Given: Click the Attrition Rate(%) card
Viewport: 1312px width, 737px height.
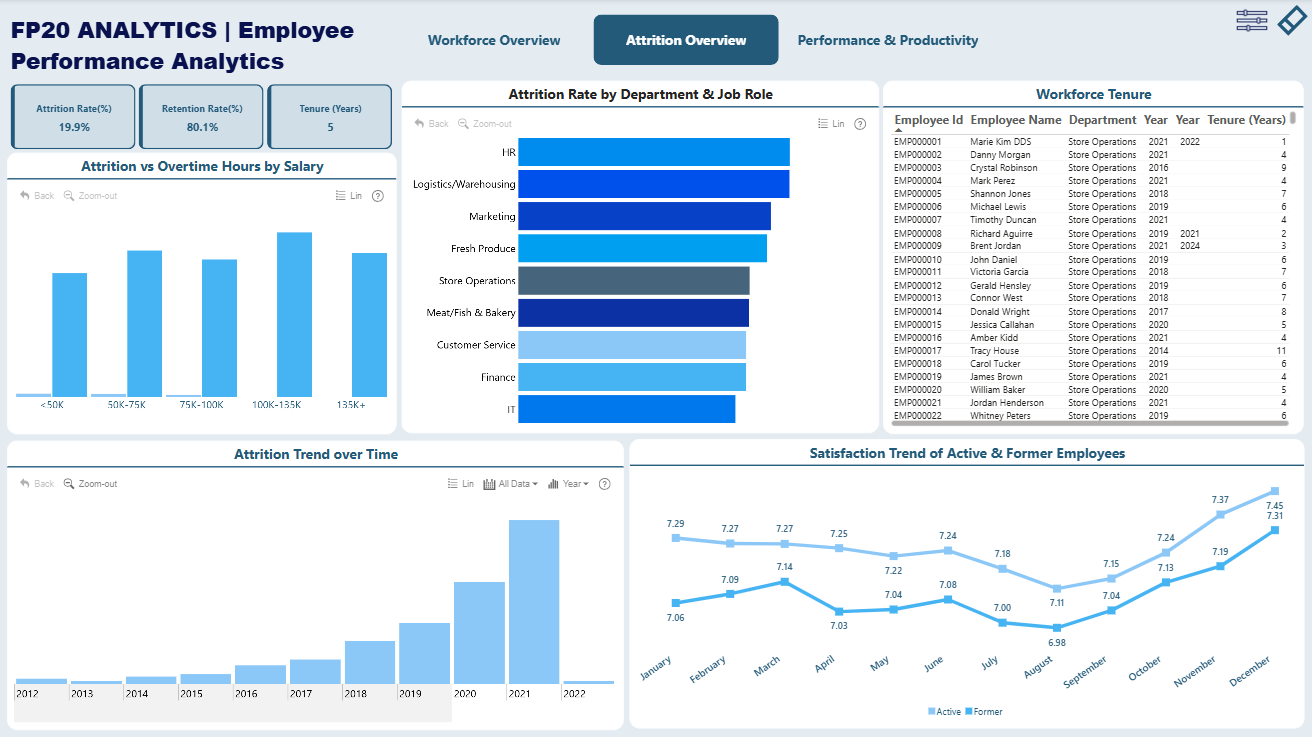Looking at the screenshot, I should [73, 117].
